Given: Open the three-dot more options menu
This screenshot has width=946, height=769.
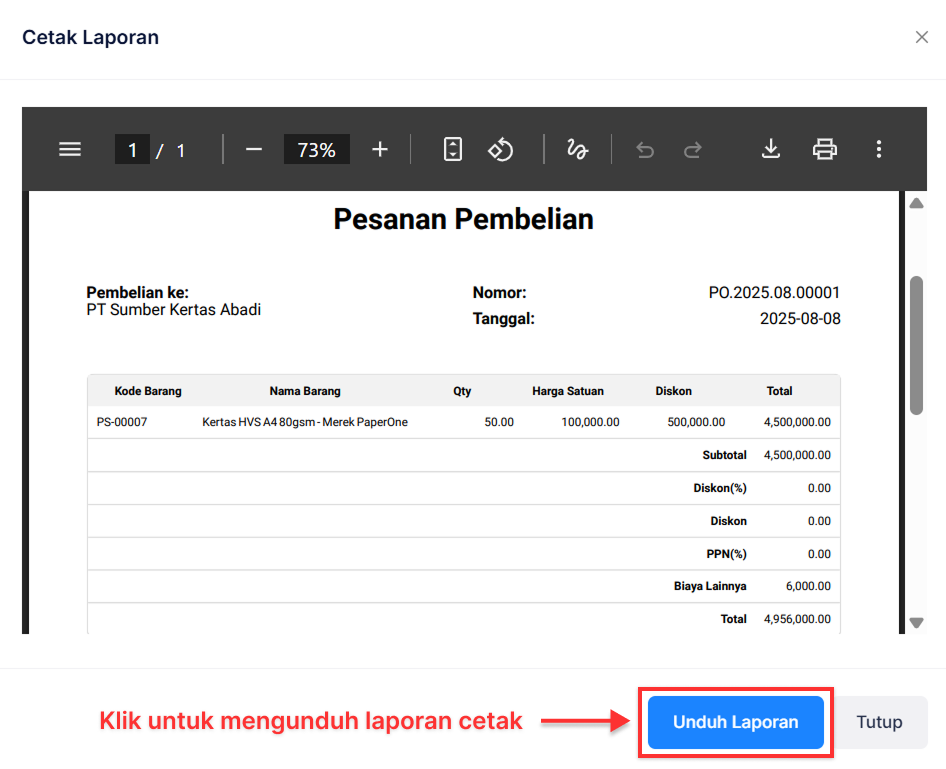Looking at the screenshot, I should [x=879, y=149].
